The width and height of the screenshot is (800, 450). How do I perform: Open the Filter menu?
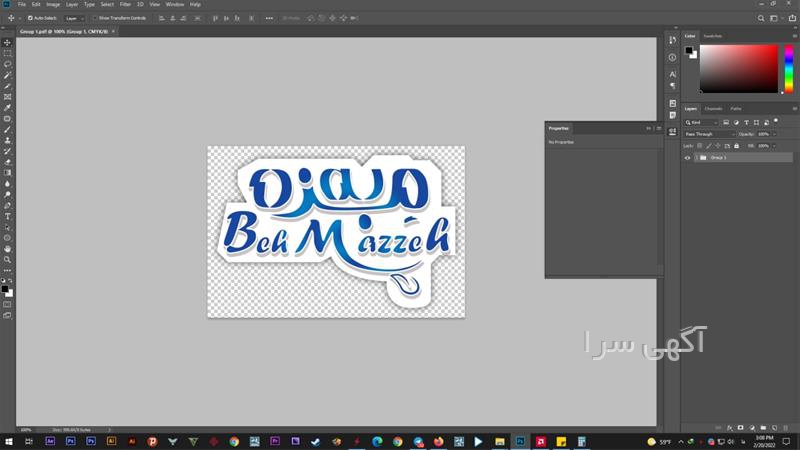pos(125,4)
